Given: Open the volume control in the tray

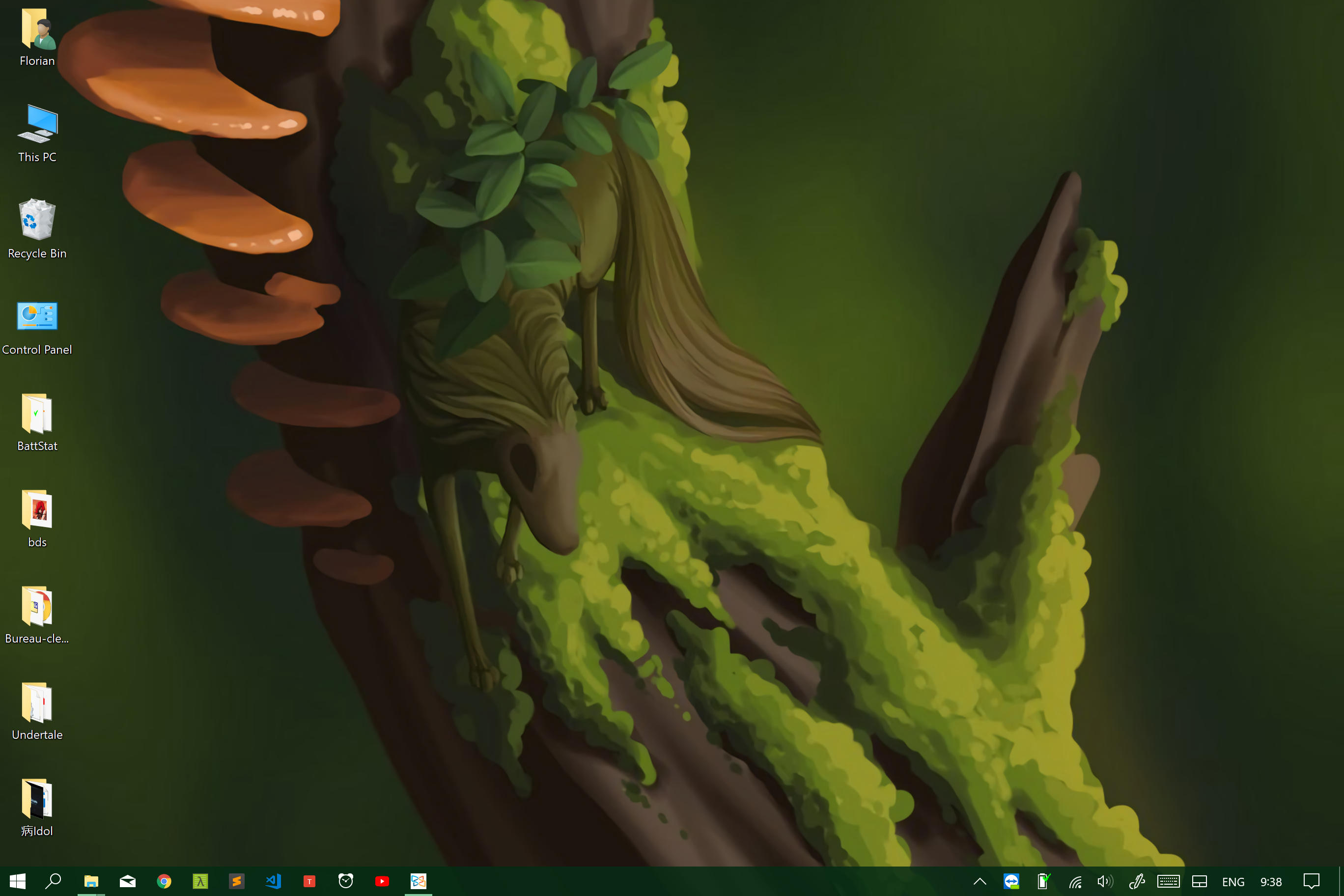Looking at the screenshot, I should tap(1105, 881).
